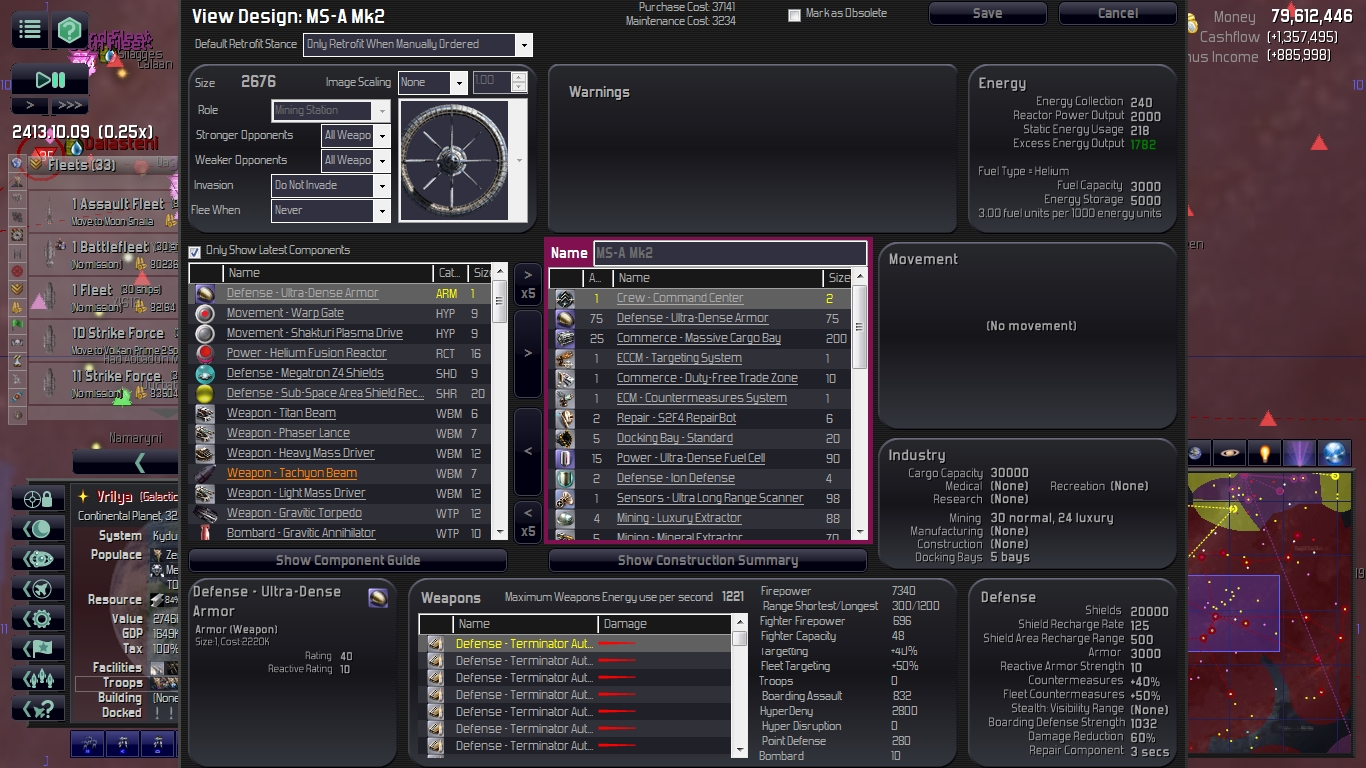Open Weaker Opponents dropdown
1366x768 pixels.
(355, 160)
